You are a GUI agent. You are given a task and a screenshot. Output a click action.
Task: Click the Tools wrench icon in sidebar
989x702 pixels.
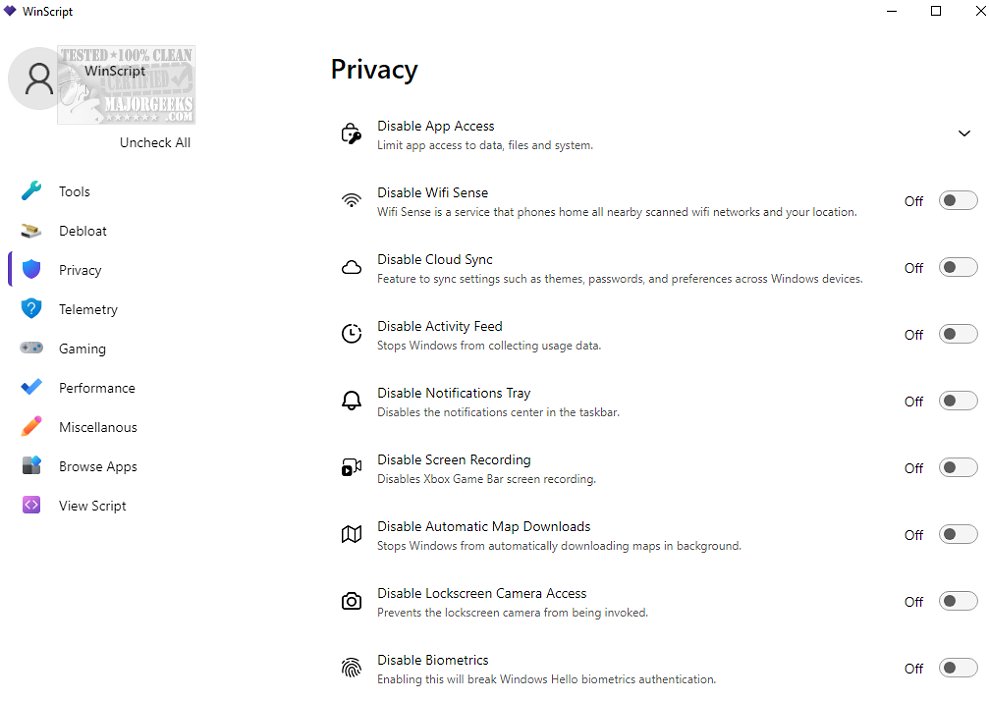(x=31, y=191)
